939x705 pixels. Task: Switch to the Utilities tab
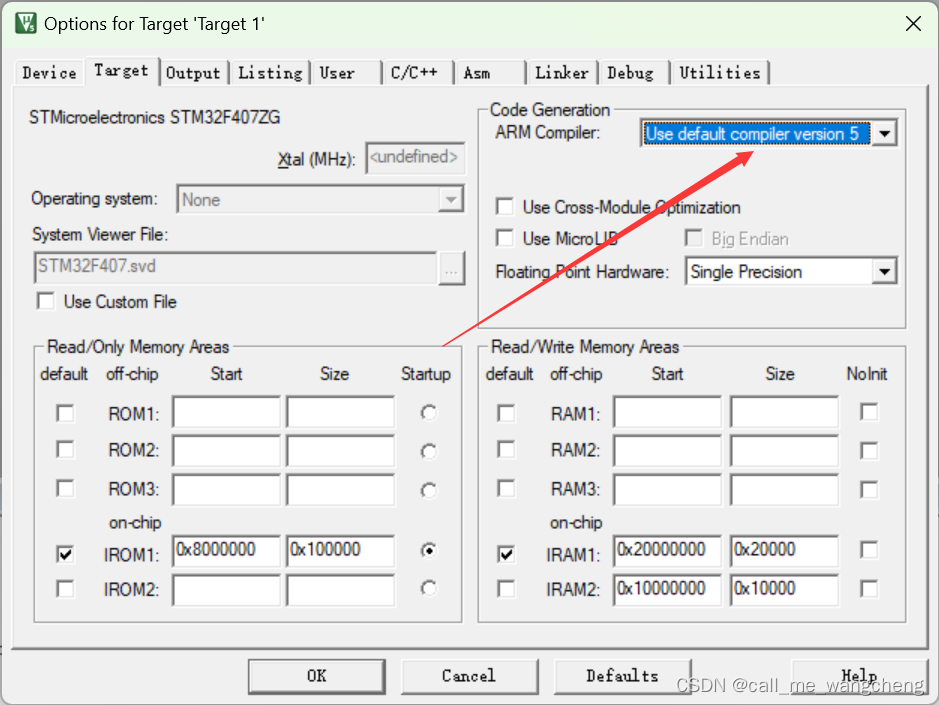click(720, 73)
